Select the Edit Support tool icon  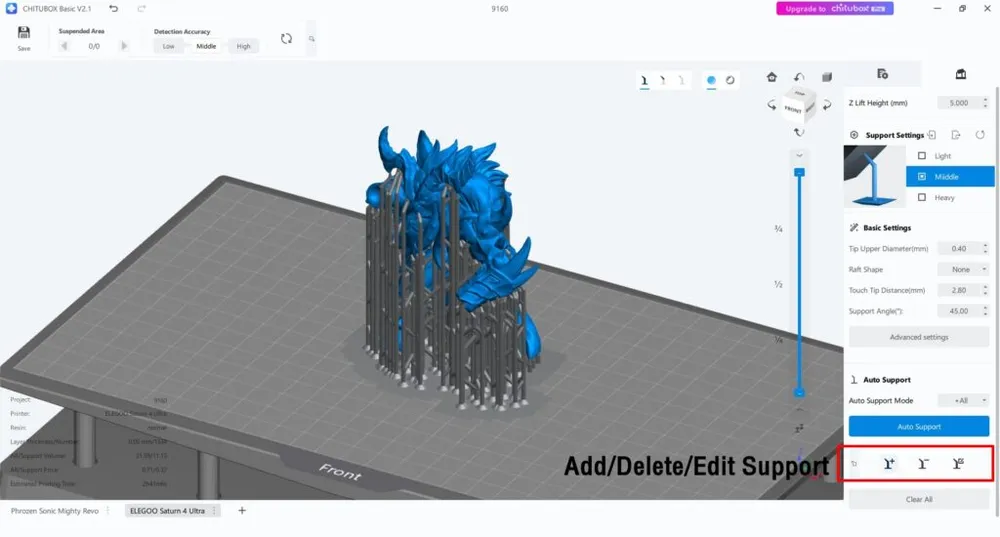coord(958,463)
